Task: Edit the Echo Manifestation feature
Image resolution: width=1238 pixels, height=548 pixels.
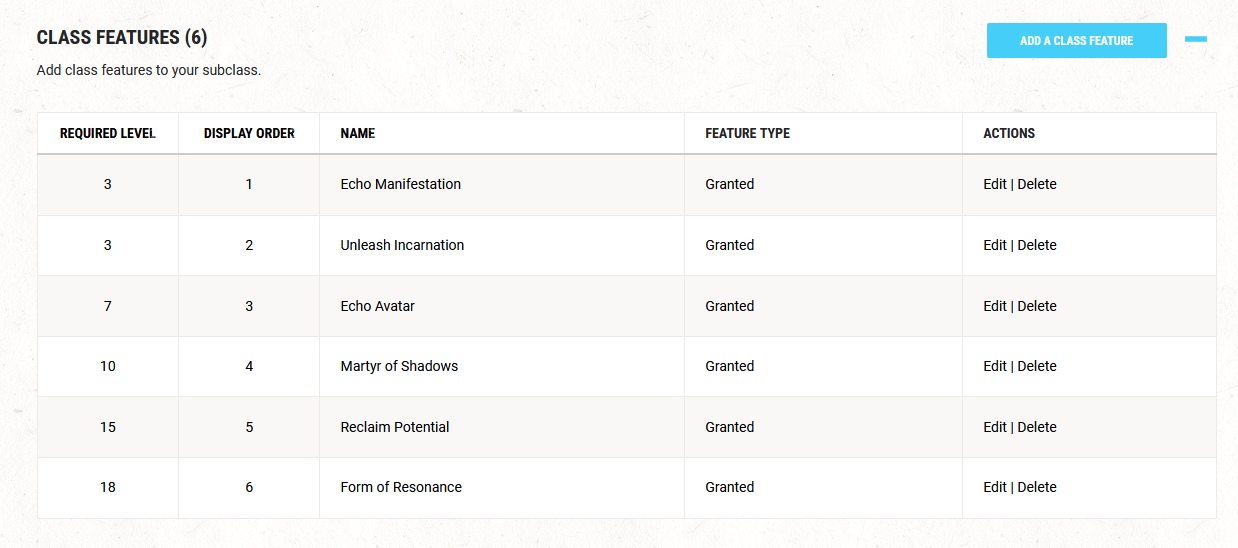Action: [994, 184]
